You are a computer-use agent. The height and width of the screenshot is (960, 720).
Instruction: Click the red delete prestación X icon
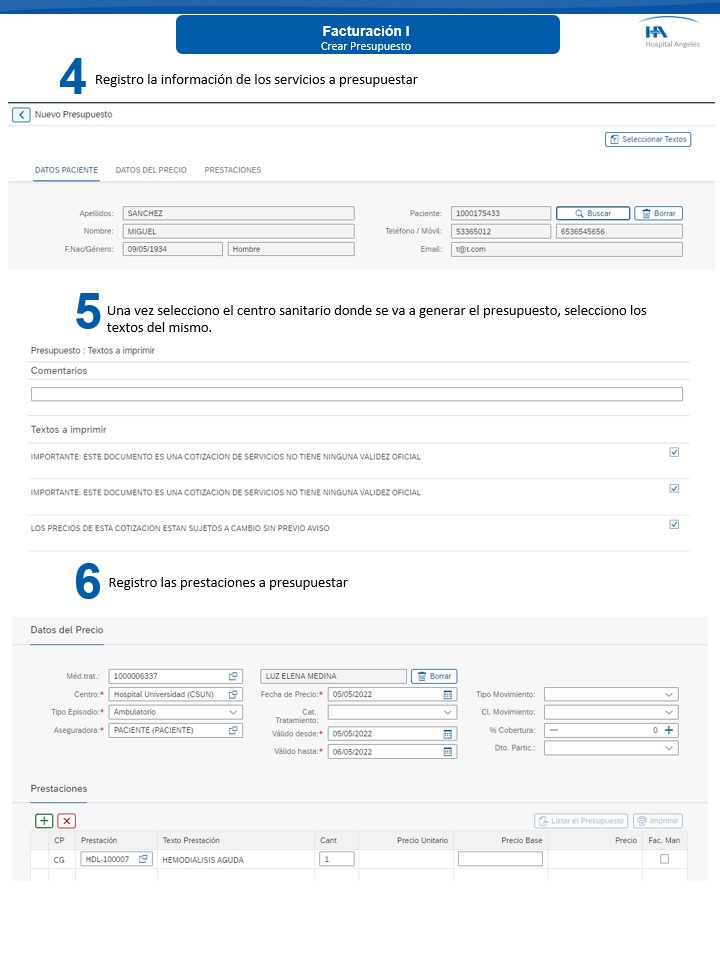(66, 821)
